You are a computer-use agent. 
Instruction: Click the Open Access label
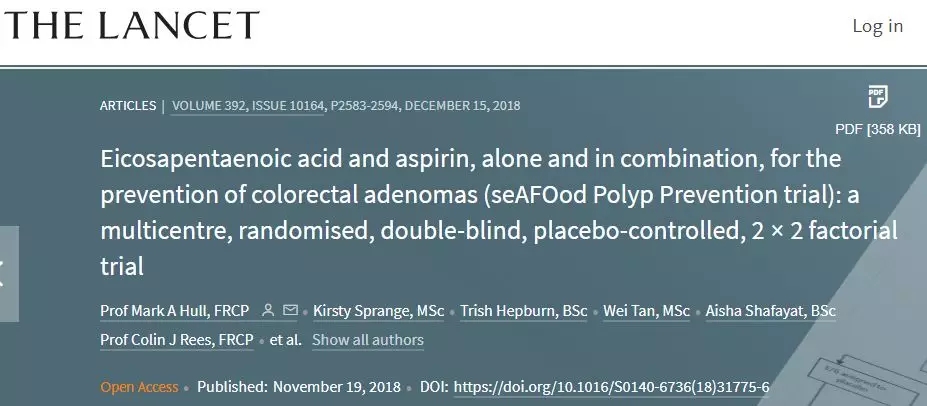coord(139,387)
